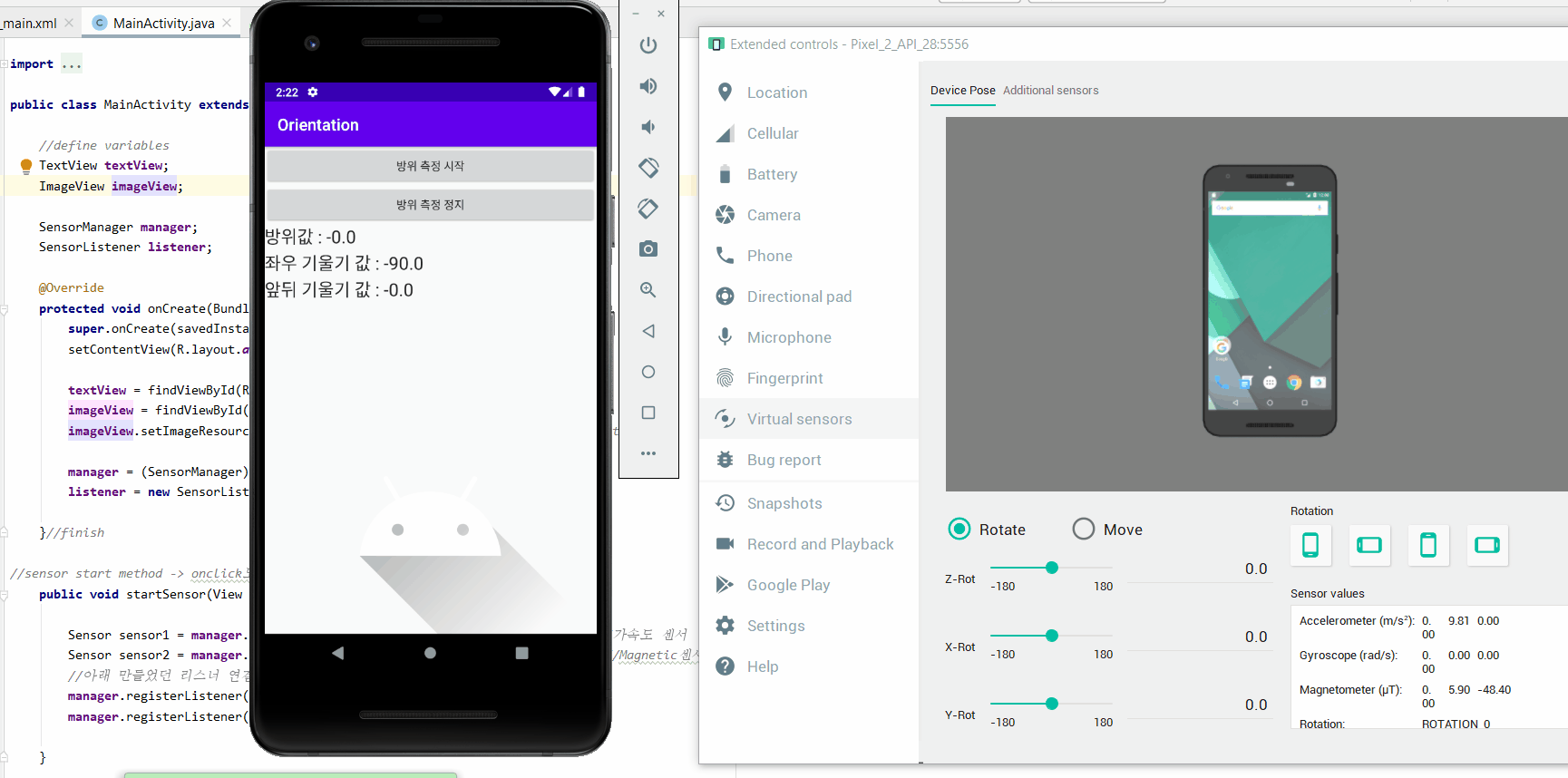Click the emulator power button icon
This screenshot has width=1568, height=778.
648,45
